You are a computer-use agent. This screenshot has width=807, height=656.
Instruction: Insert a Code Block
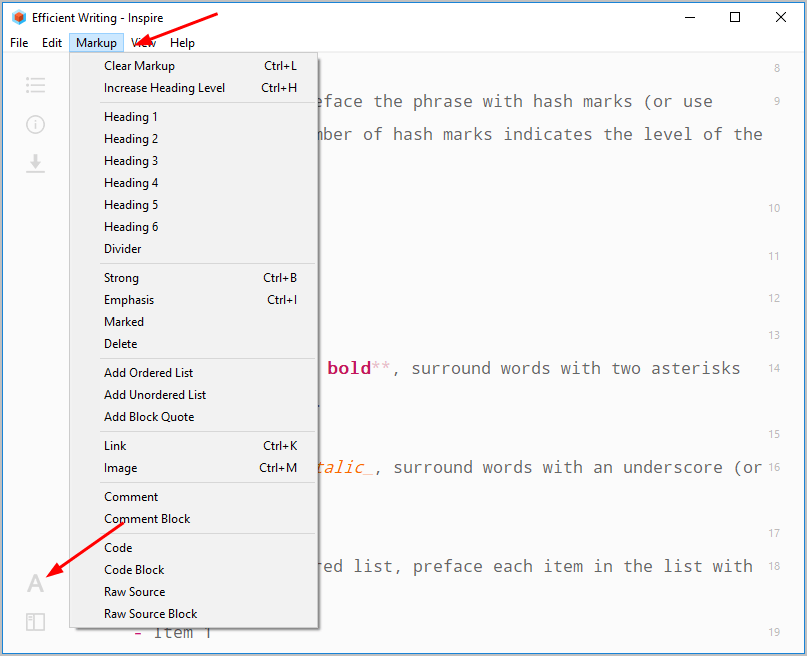[194, 570]
